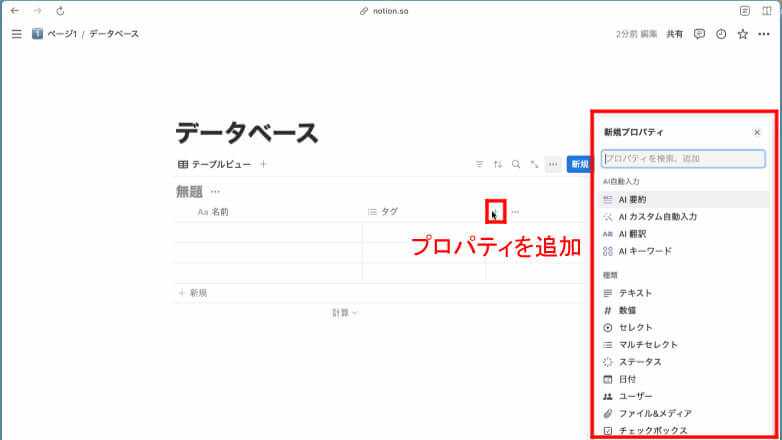This screenshot has height=440, width=782.
Task: Select the 数値 property type
Action: click(x=684, y=310)
